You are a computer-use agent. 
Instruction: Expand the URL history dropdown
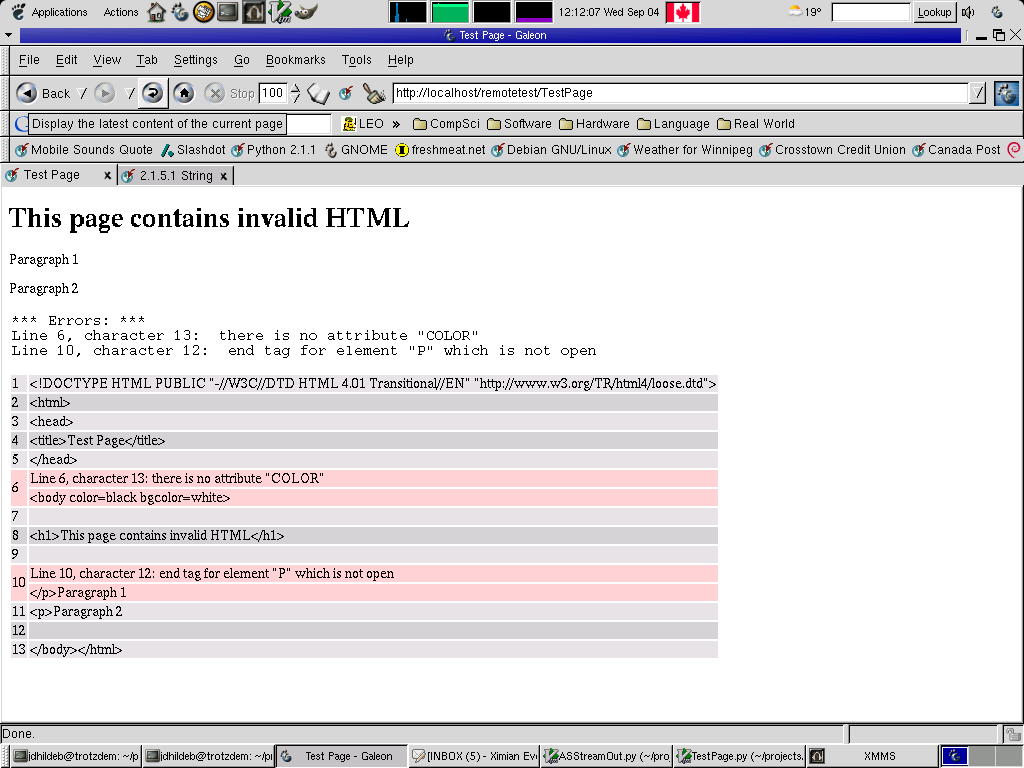(x=978, y=93)
